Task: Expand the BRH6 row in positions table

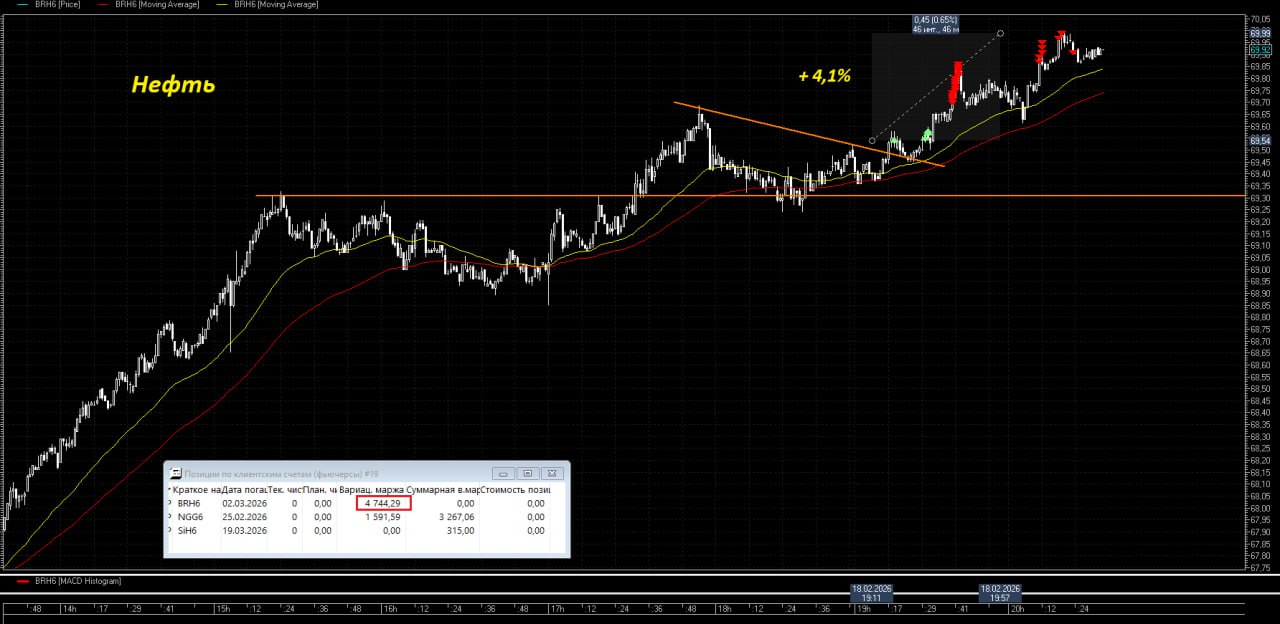Action: click(x=169, y=503)
